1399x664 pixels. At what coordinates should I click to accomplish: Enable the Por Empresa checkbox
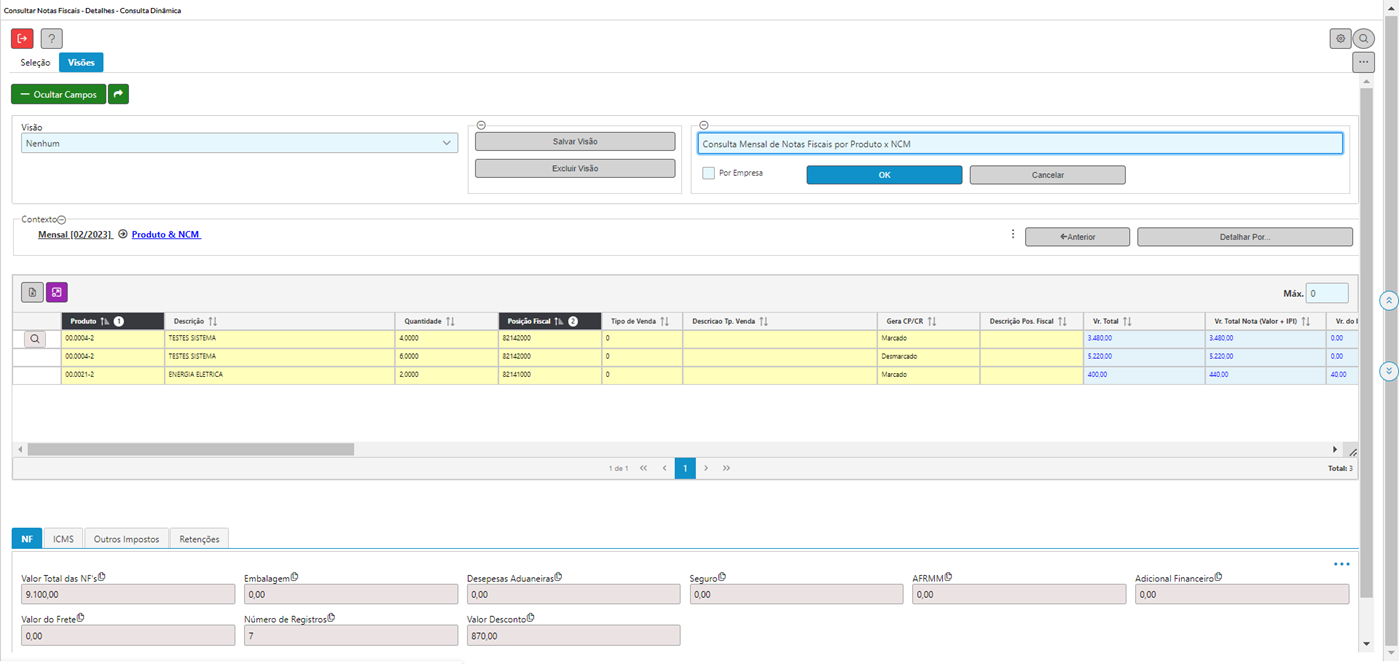tap(709, 173)
